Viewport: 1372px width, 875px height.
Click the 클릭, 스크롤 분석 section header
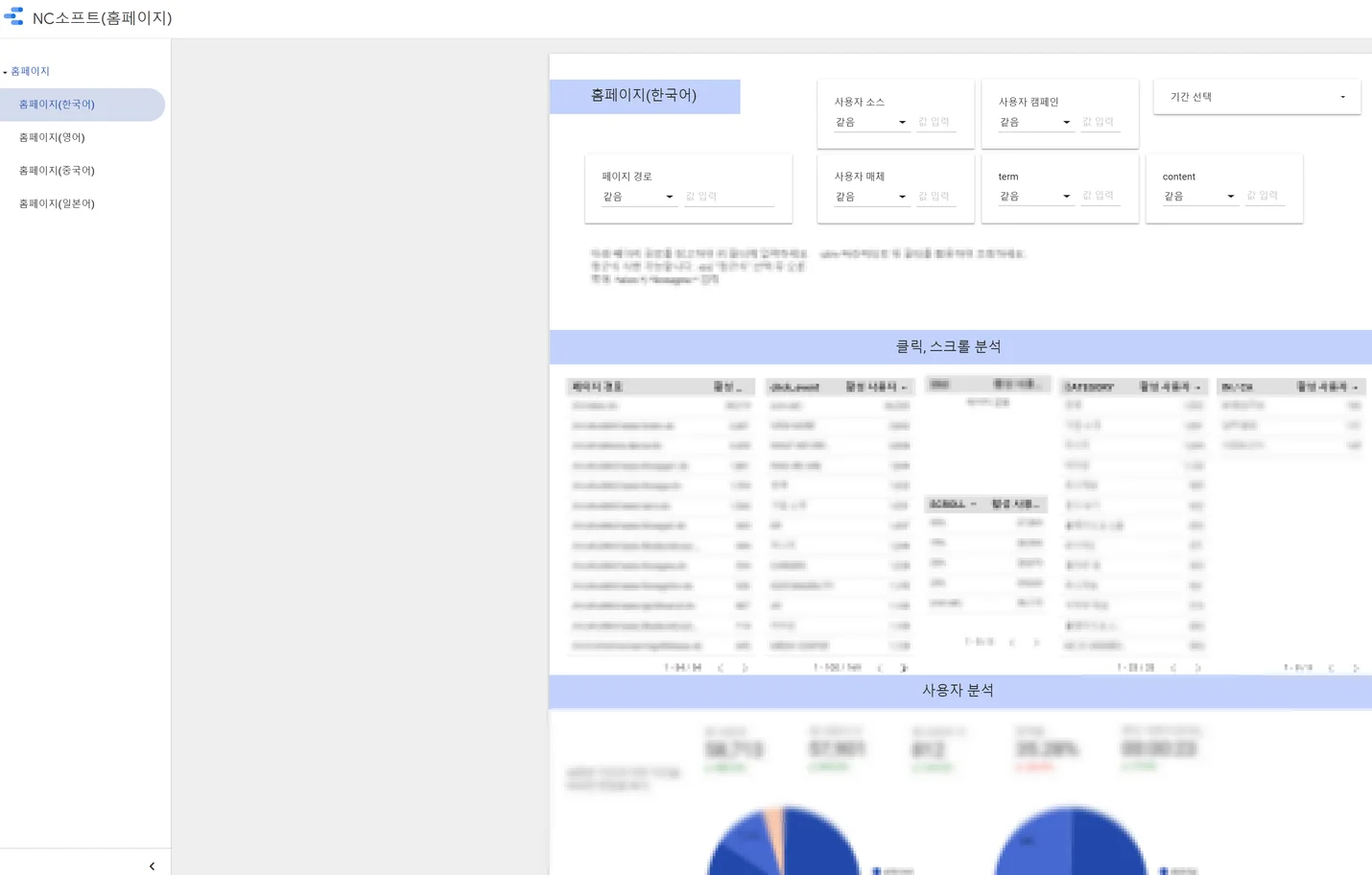point(960,346)
